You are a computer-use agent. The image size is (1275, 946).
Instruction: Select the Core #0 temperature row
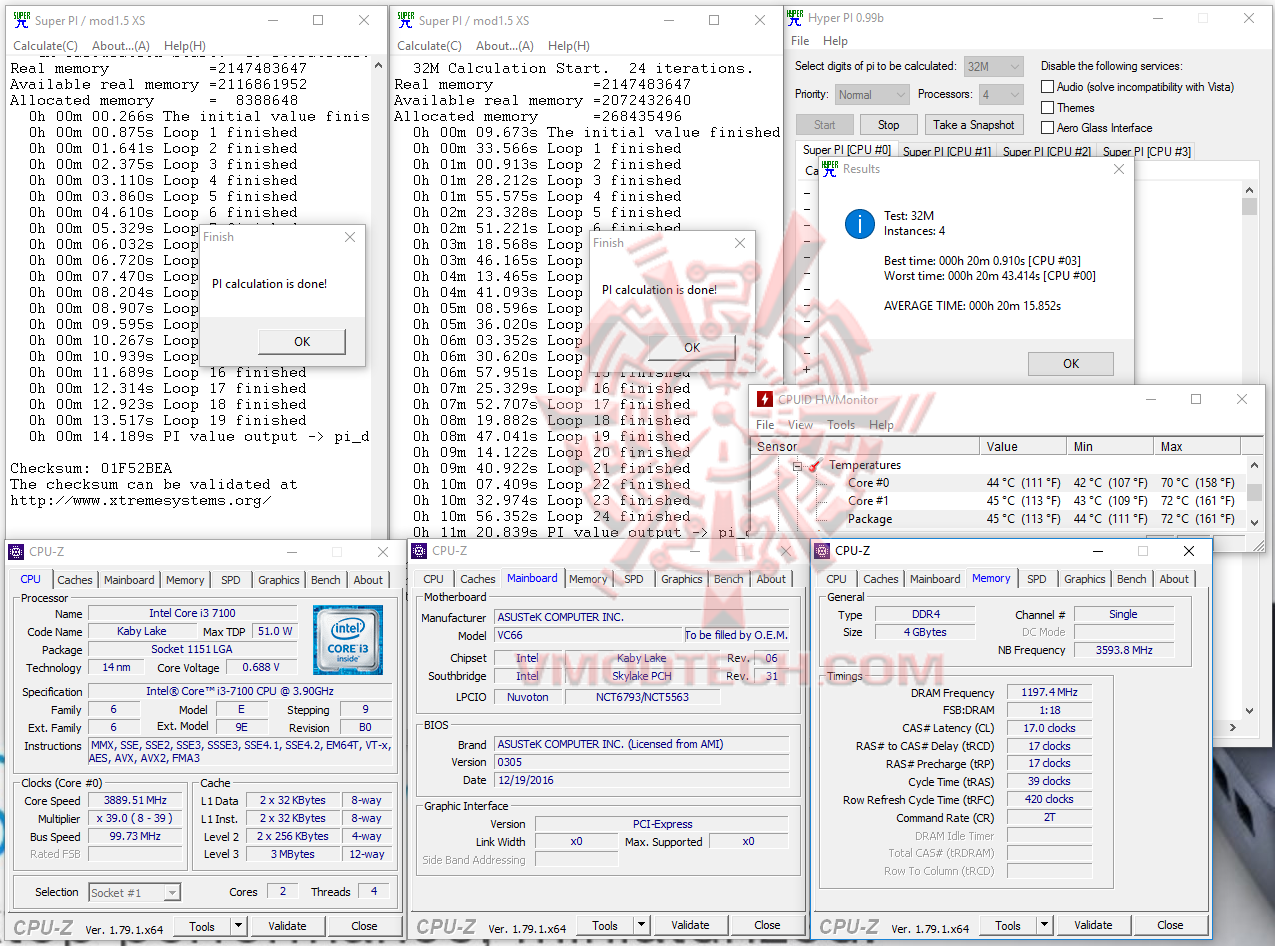tap(1000, 483)
